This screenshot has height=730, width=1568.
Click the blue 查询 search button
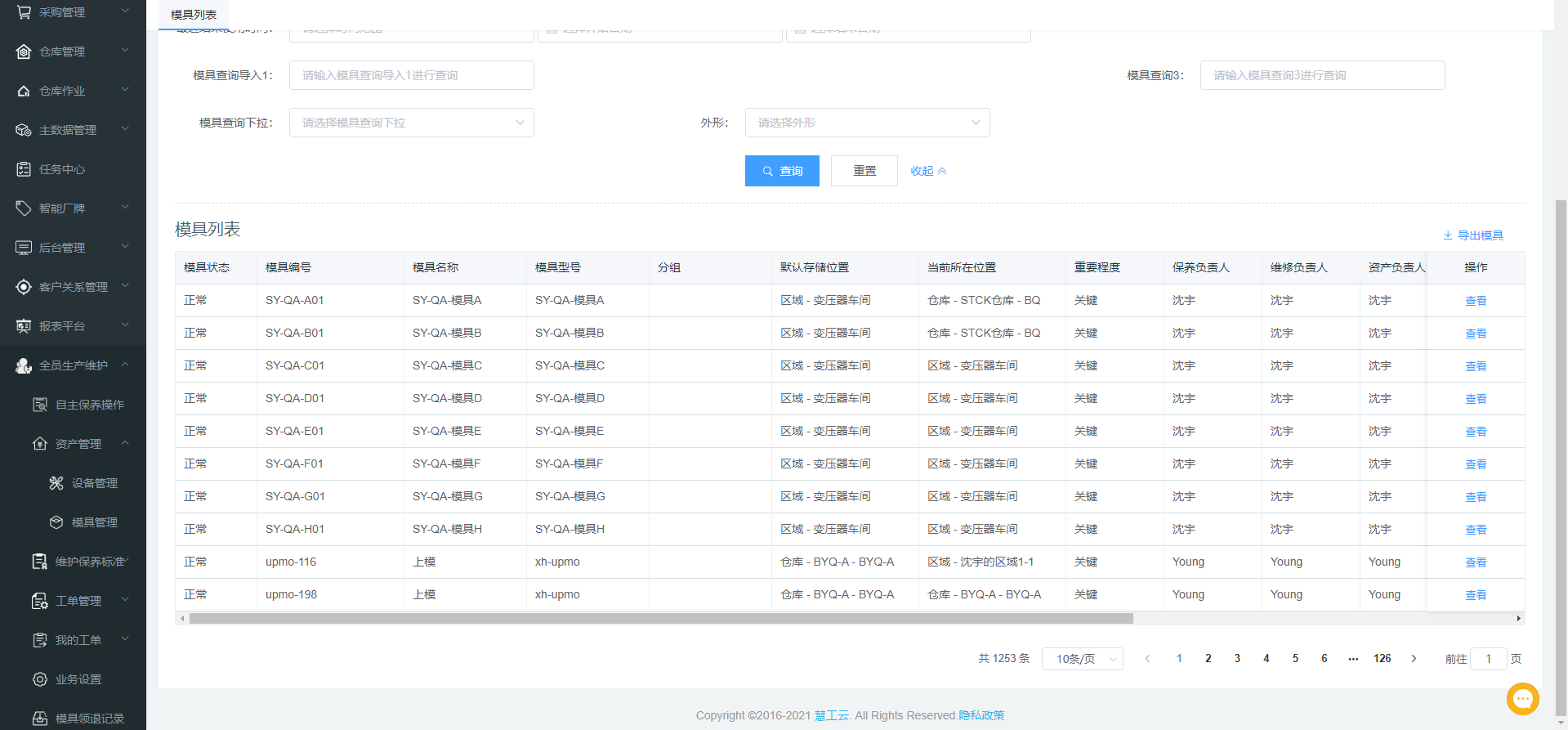(x=782, y=171)
